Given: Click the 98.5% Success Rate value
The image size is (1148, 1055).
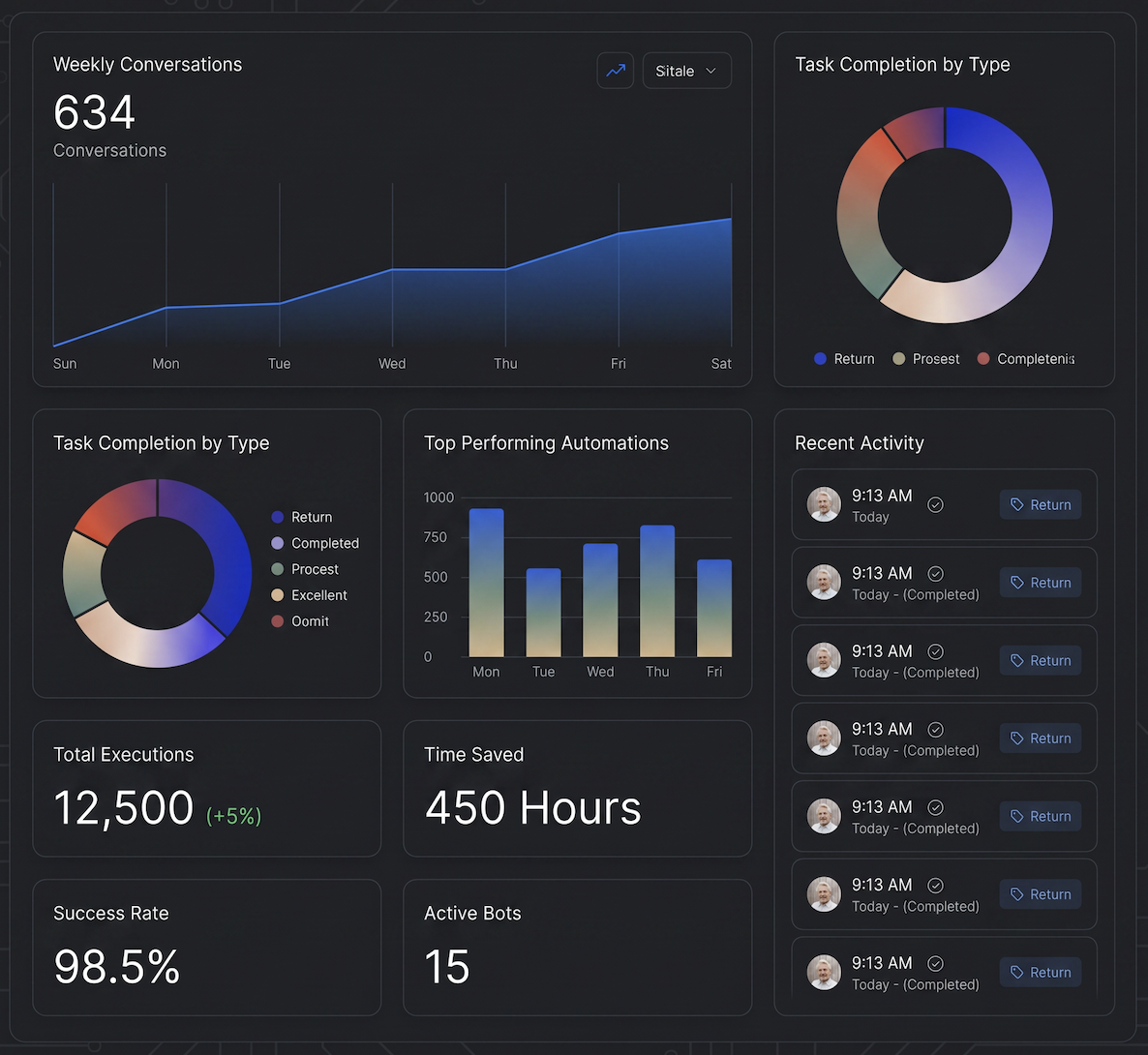Looking at the screenshot, I should pyautogui.click(x=117, y=966).
